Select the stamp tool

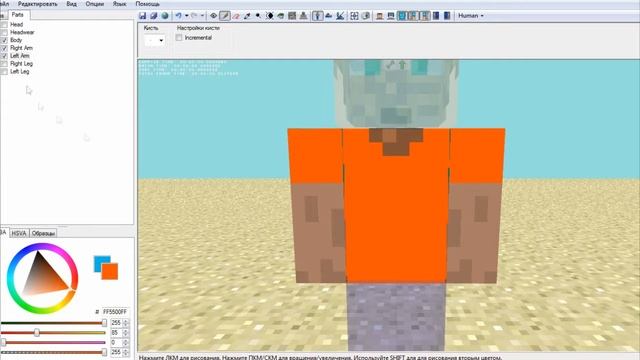303,16
